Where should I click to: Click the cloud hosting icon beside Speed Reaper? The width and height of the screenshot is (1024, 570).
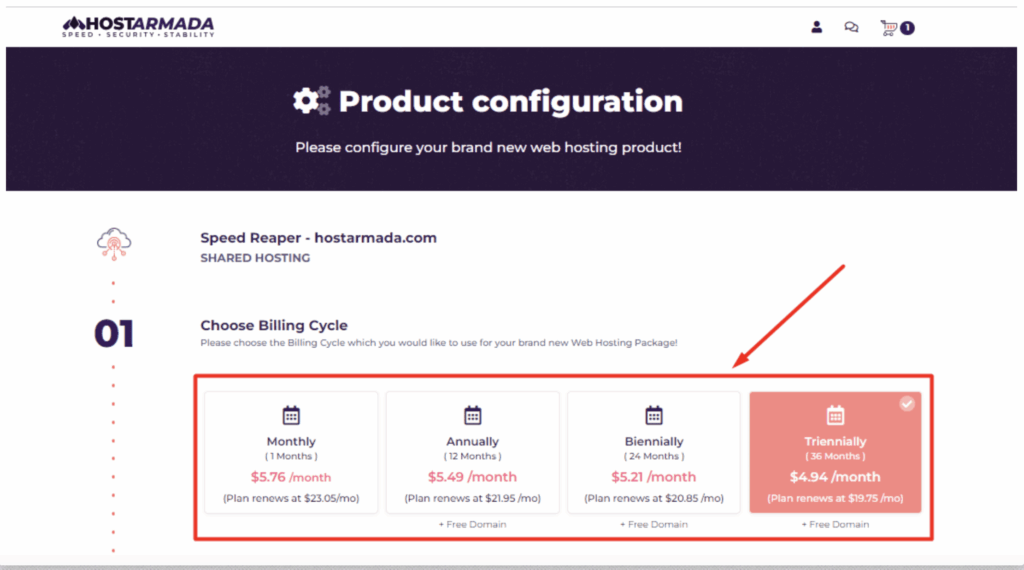tap(114, 244)
